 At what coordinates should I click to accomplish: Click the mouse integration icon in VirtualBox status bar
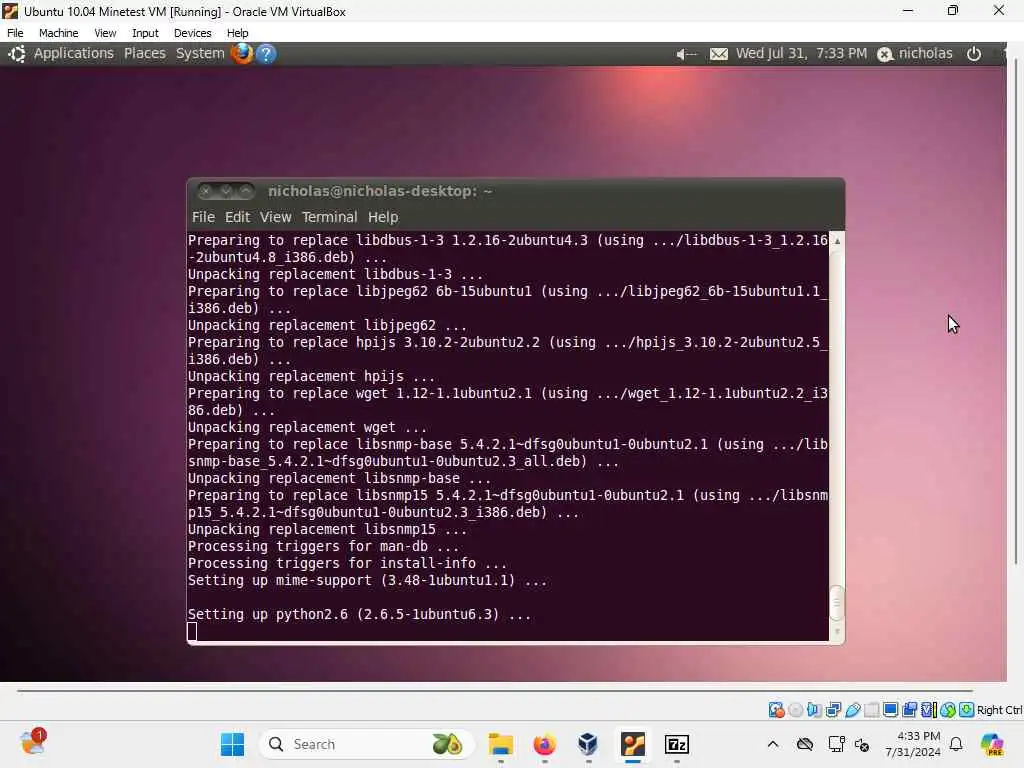pyautogui.click(x=948, y=710)
